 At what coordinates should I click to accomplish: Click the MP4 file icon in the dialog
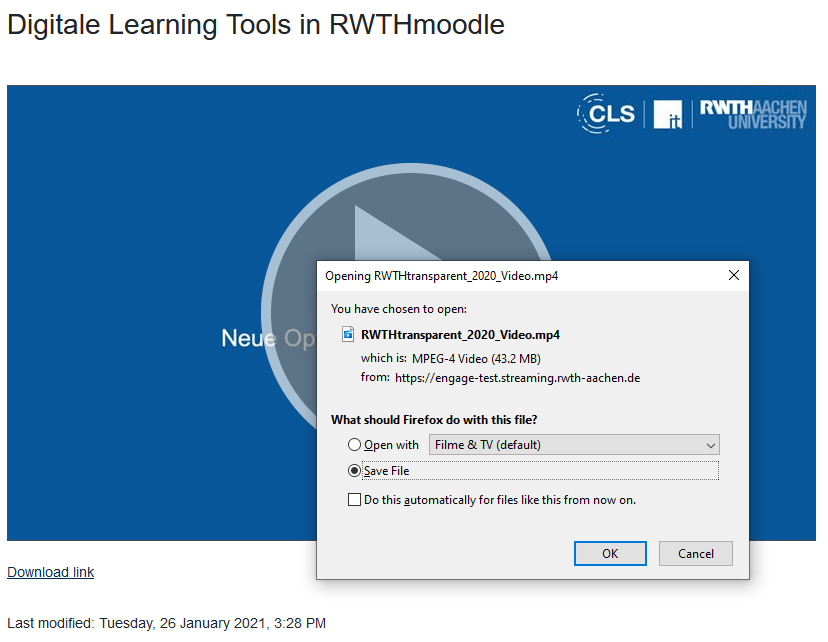point(348,334)
